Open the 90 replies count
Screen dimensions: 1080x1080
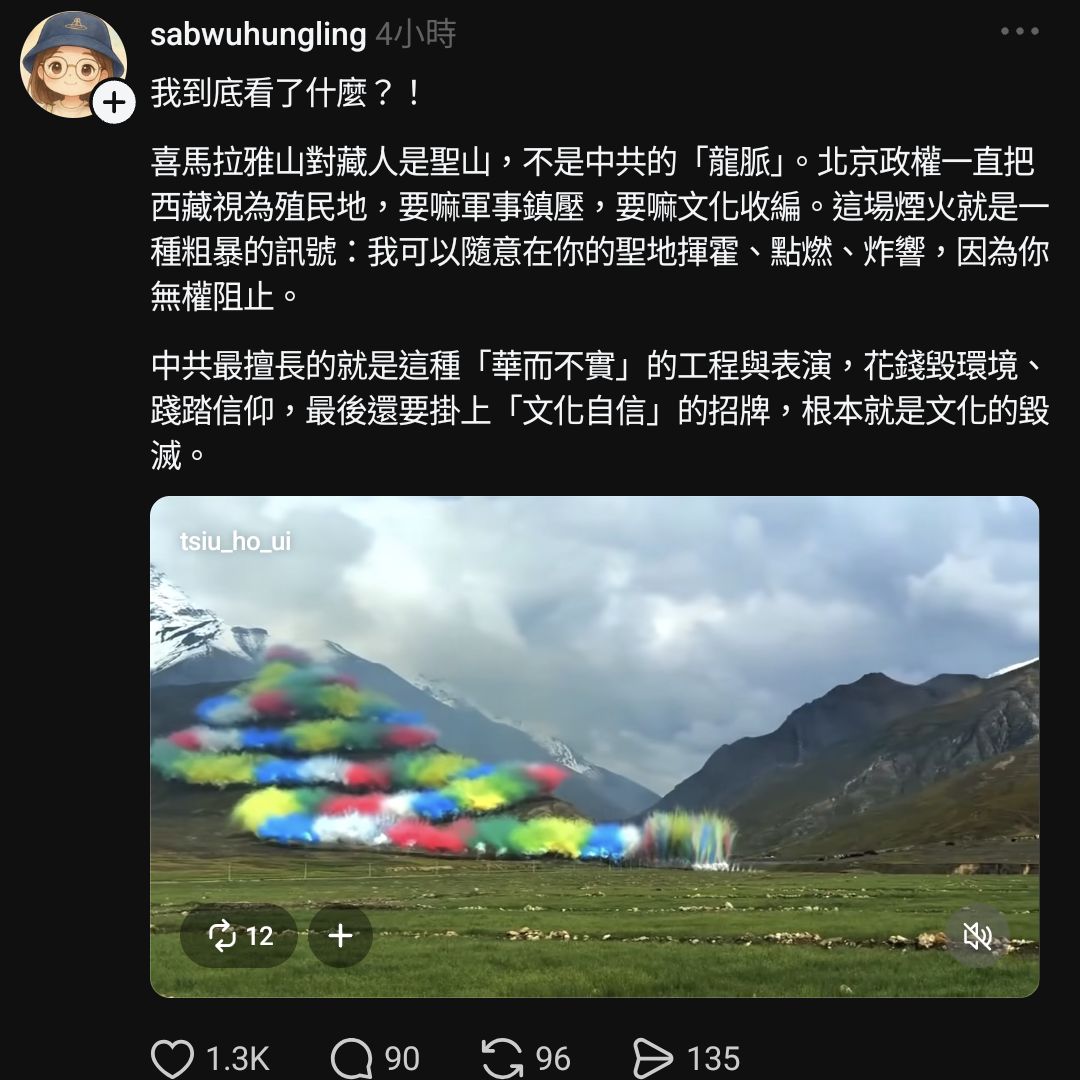coord(402,1059)
